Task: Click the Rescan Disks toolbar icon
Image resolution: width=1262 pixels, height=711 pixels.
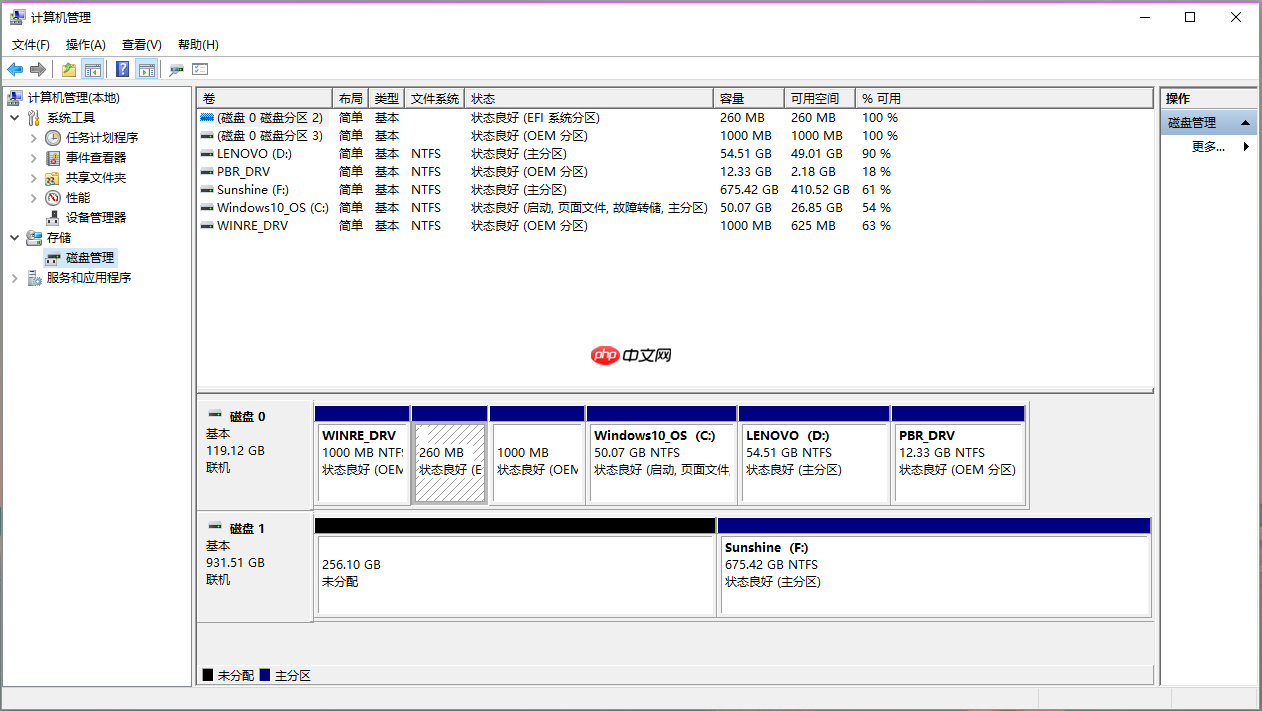Action: (176, 69)
